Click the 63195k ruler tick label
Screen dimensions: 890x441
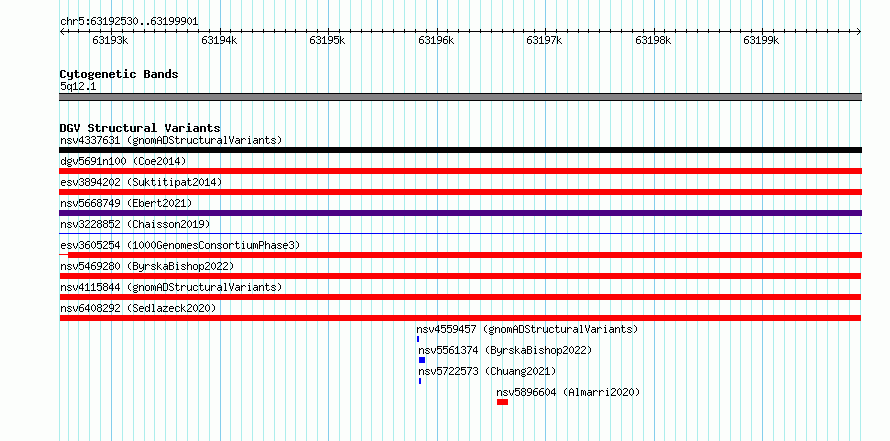[327, 40]
